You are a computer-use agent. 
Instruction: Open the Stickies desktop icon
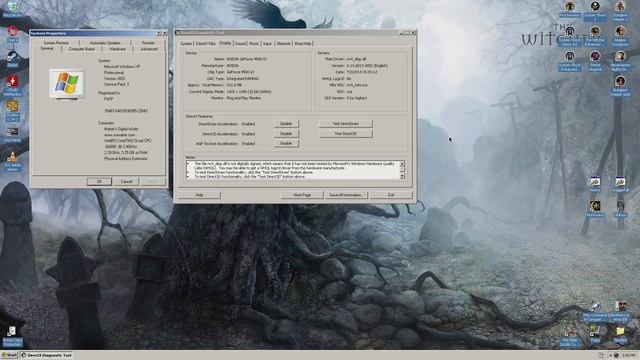coord(620,335)
